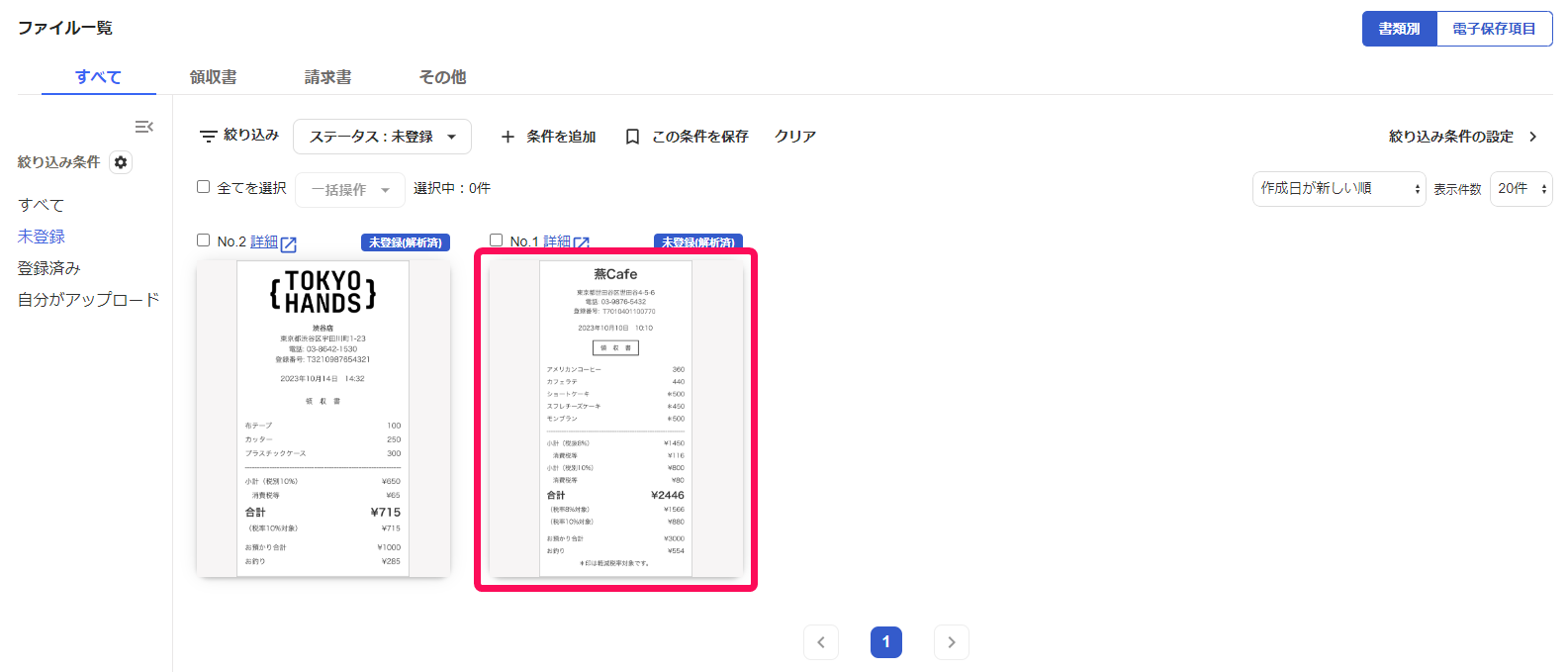
Task: Select 登録済み in the sidebar filter
Action: [x=49, y=268]
